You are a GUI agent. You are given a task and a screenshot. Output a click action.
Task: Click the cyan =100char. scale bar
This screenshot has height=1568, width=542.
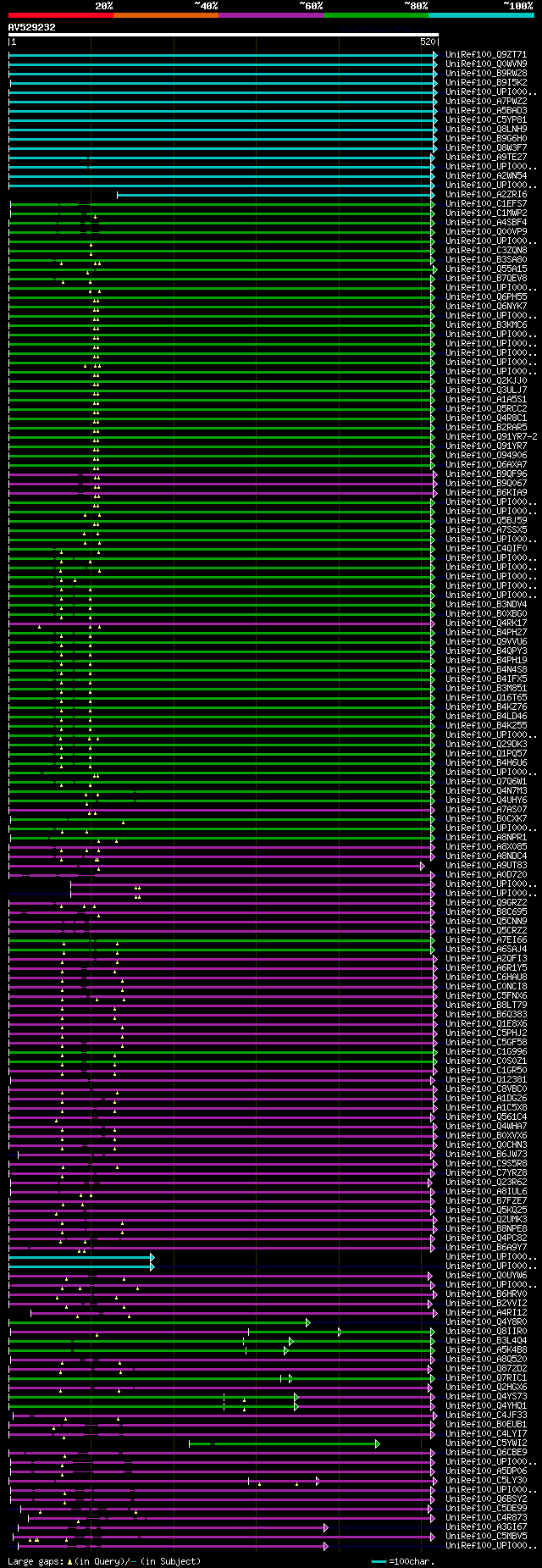pyautogui.click(x=379, y=1561)
